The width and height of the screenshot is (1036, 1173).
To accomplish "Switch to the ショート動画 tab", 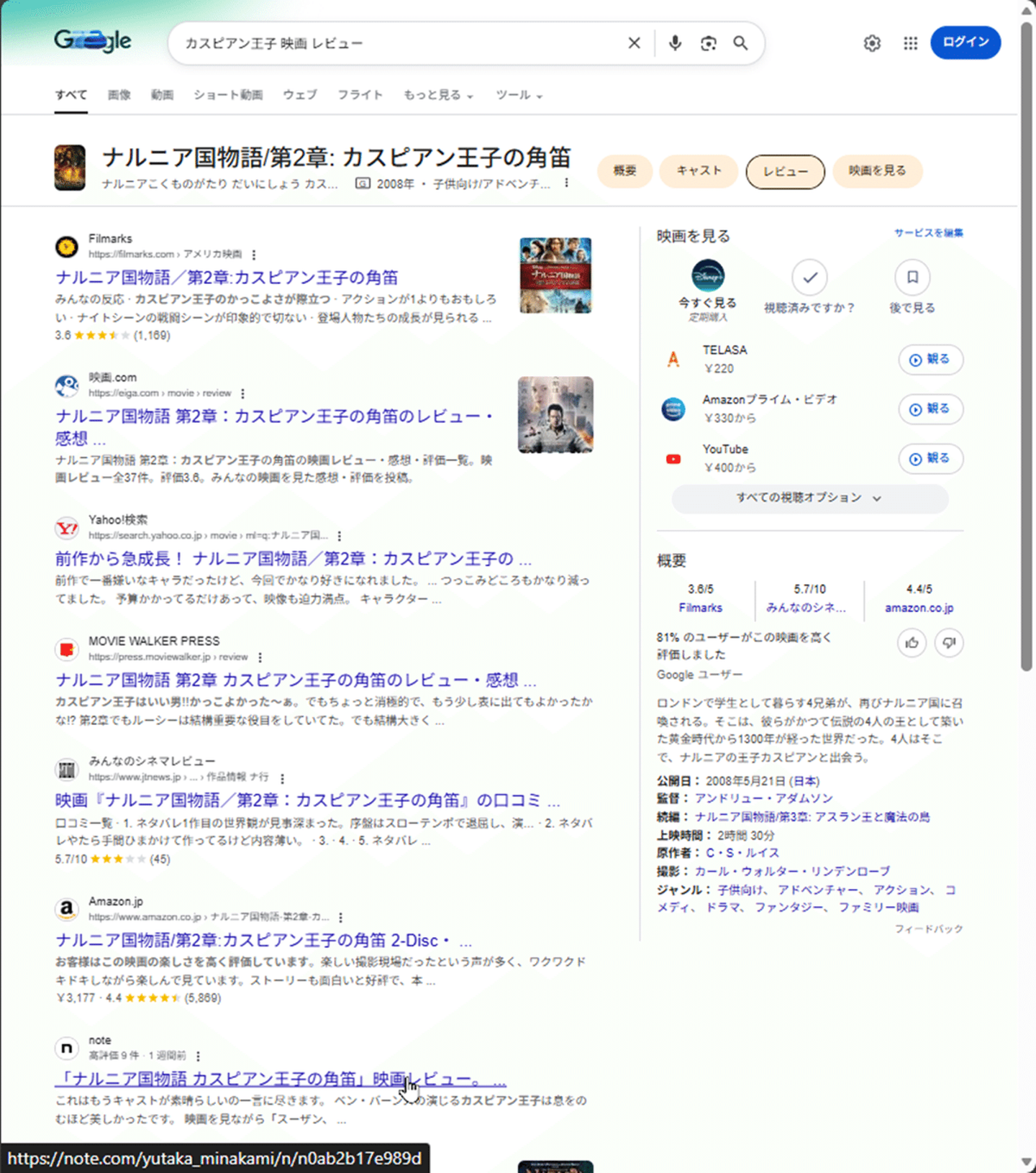I will click(x=228, y=95).
